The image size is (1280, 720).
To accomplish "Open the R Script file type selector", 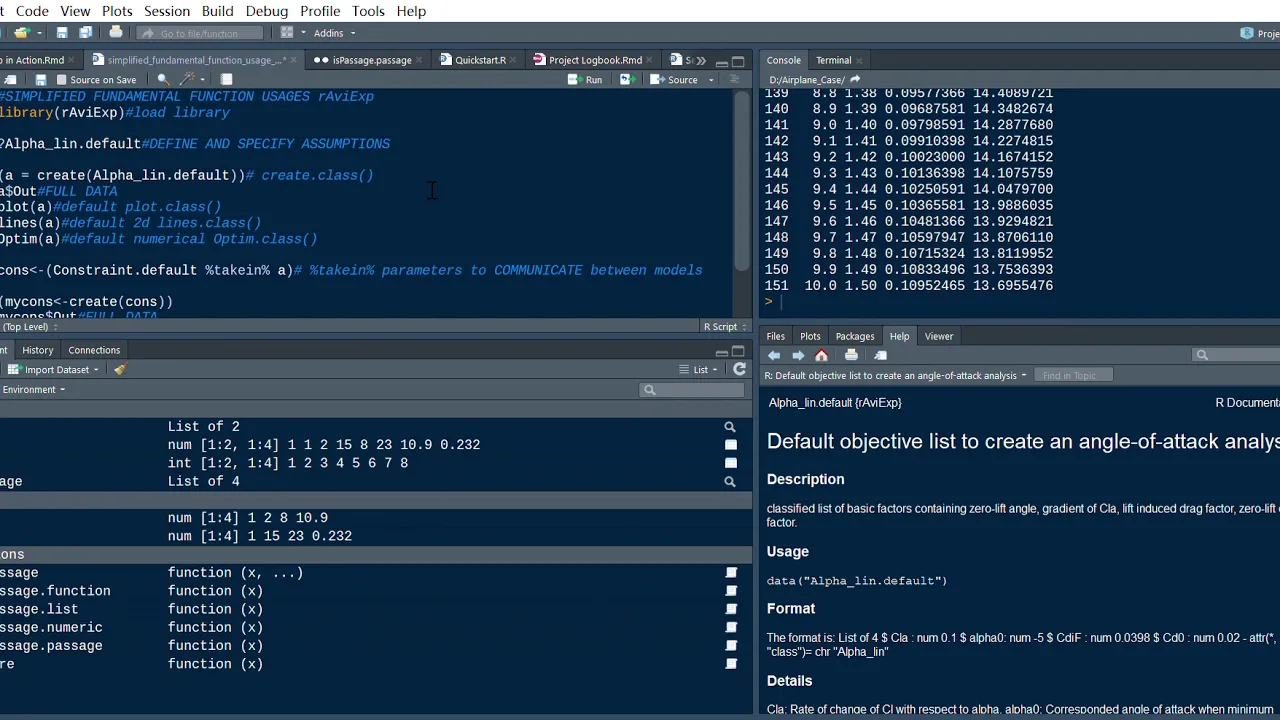I will (x=725, y=326).
